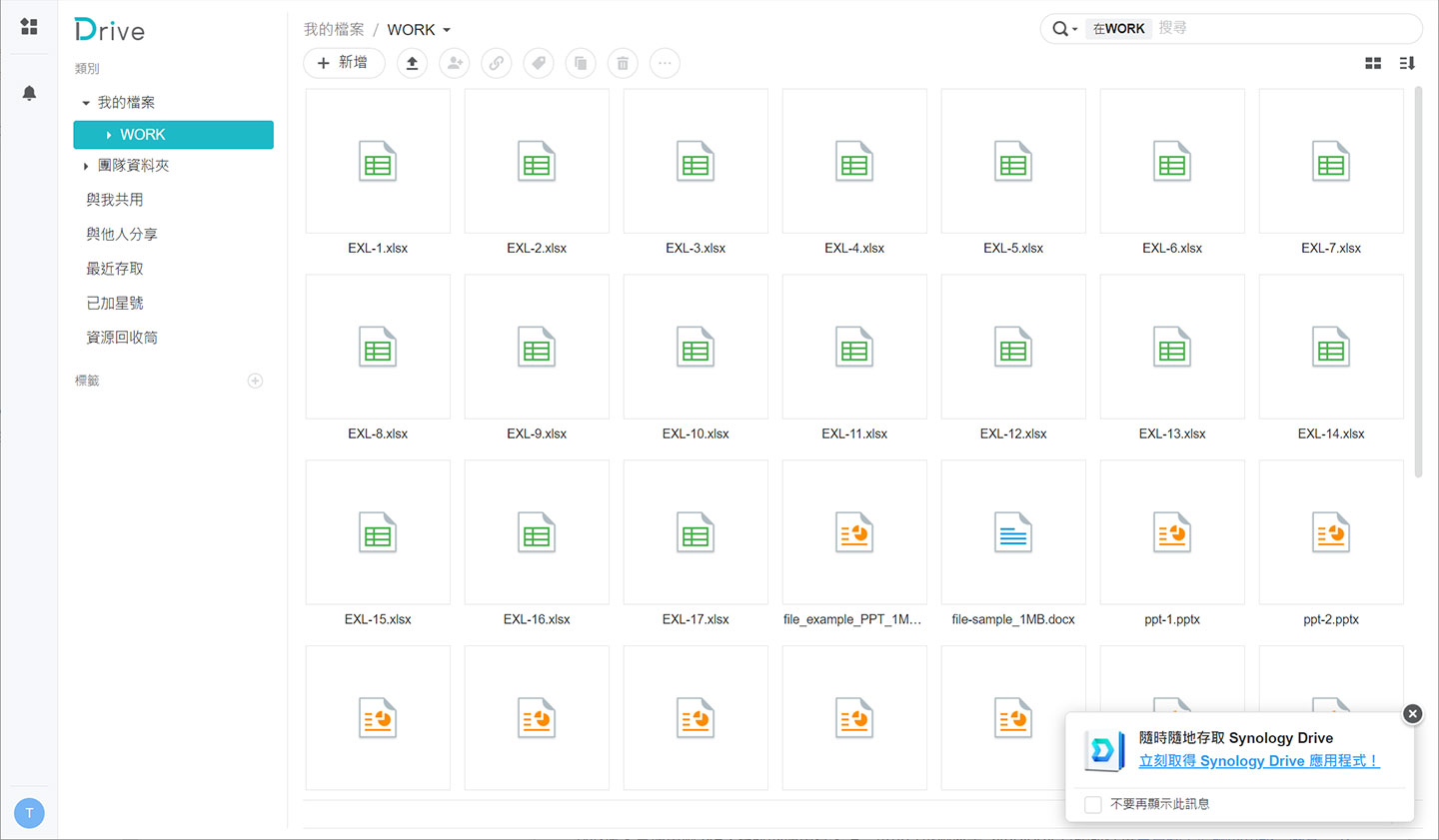Click the get link toolbar icon
The image size is (1439, 840).
[x=497, y=63]
